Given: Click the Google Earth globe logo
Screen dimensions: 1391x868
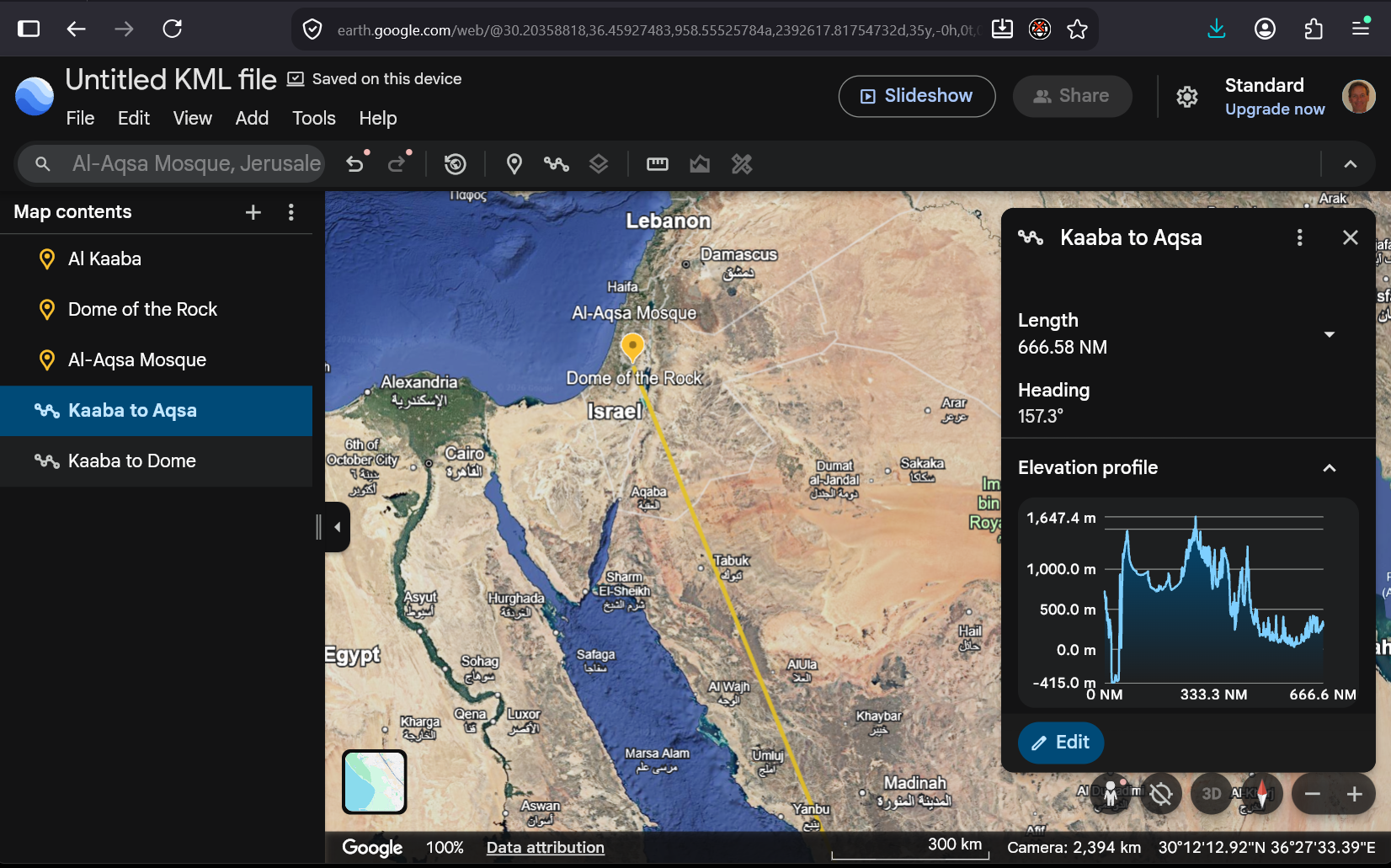Looking at the screenshot, I should tap(35, 96).
